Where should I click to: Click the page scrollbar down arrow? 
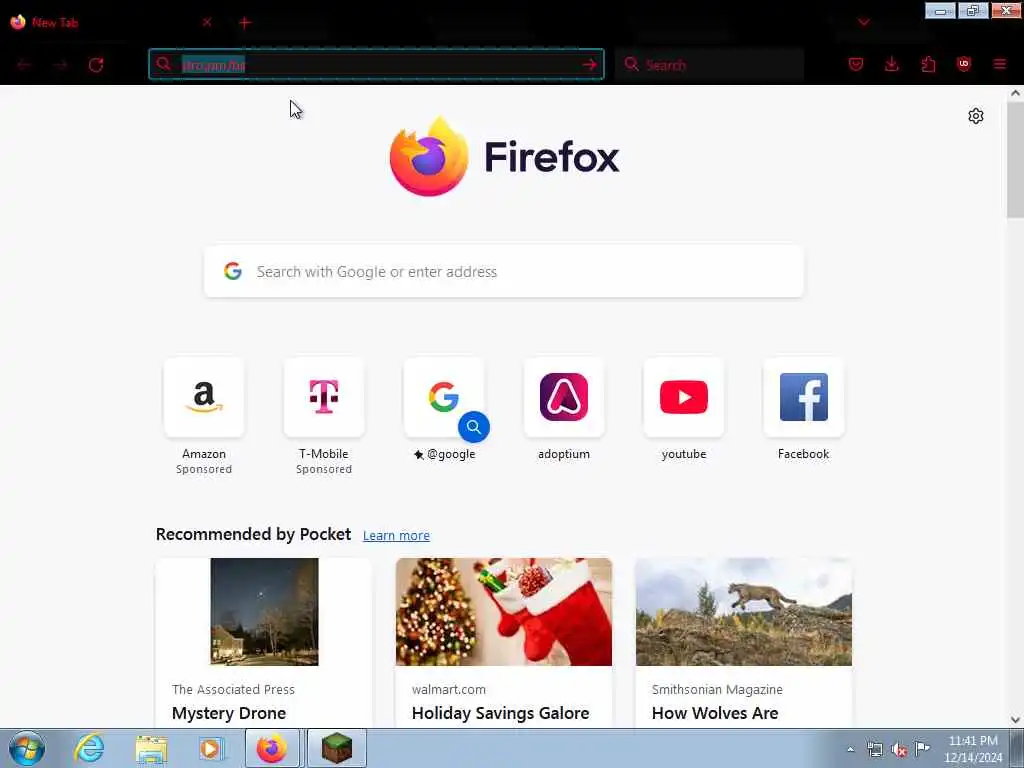1015,720
